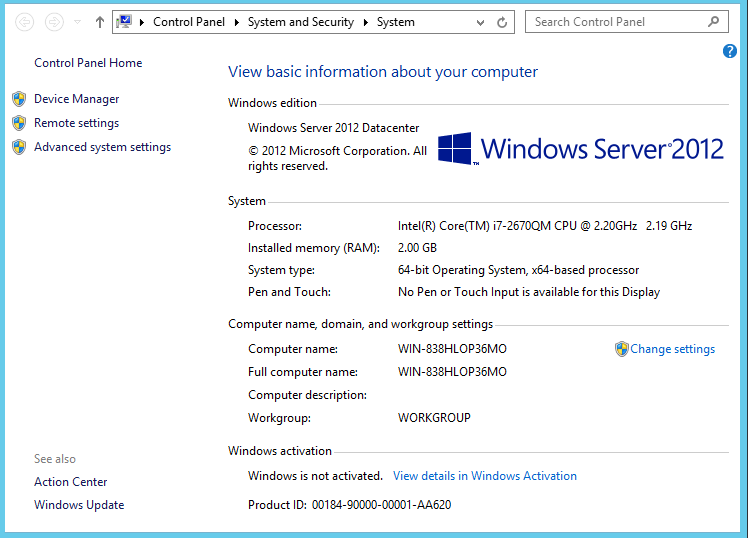Click the Back navigation arrow

pos(24,22)
